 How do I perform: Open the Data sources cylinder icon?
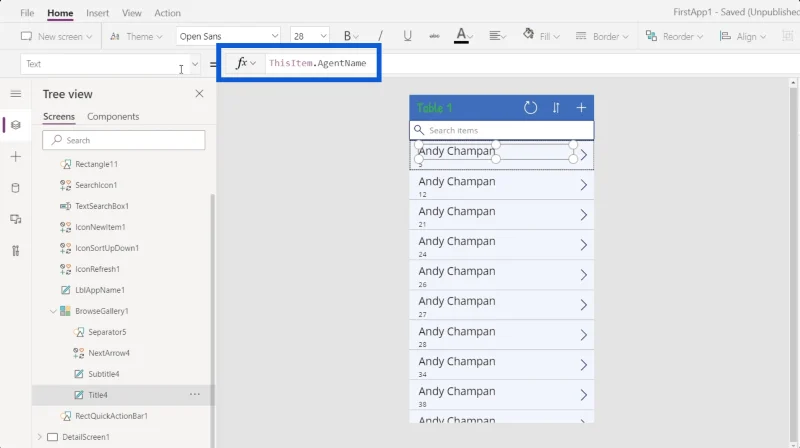click(16, 188)
